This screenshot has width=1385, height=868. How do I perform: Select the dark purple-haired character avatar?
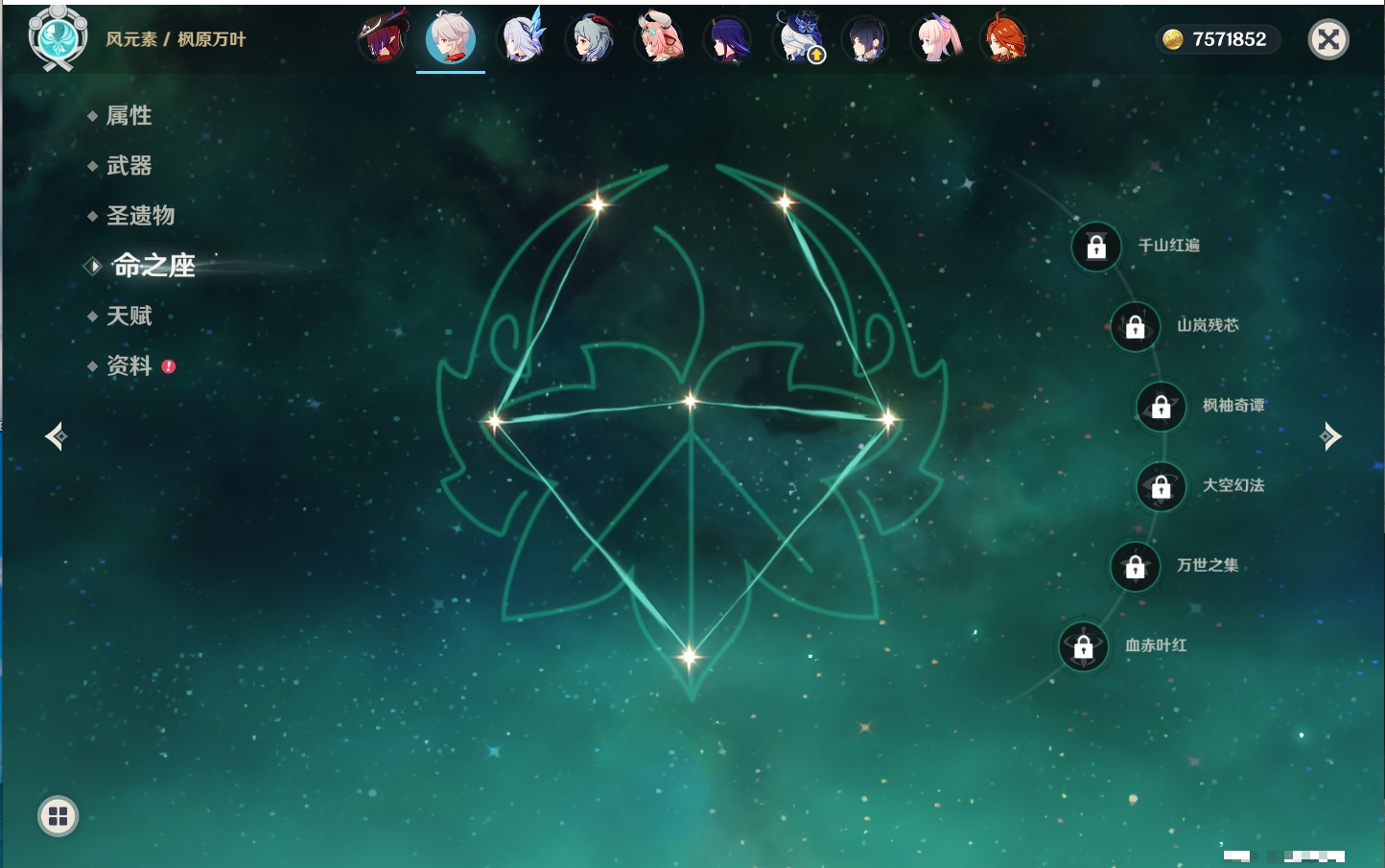tap(728, 39)
